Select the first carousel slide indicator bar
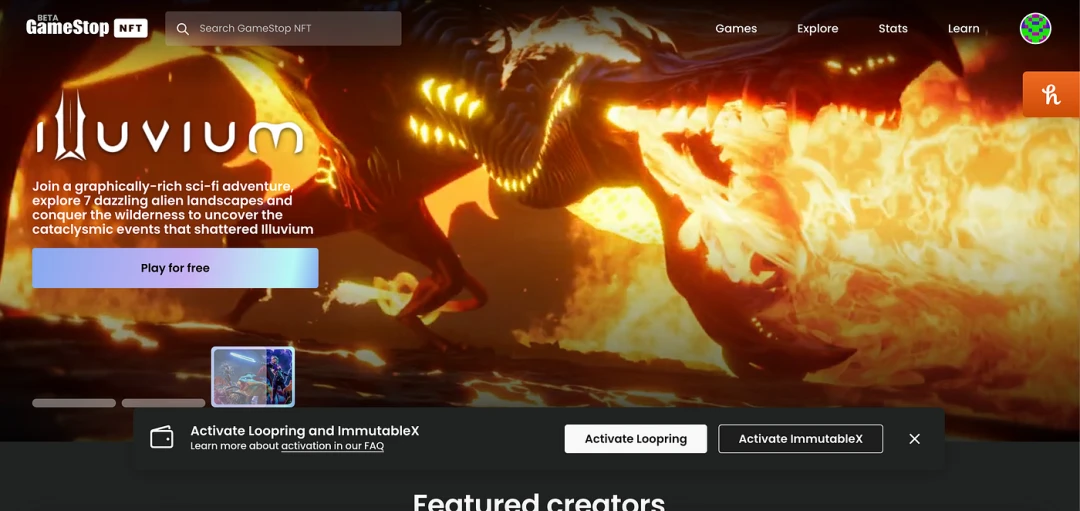1080x511 pixels. (x=74, y=403)
